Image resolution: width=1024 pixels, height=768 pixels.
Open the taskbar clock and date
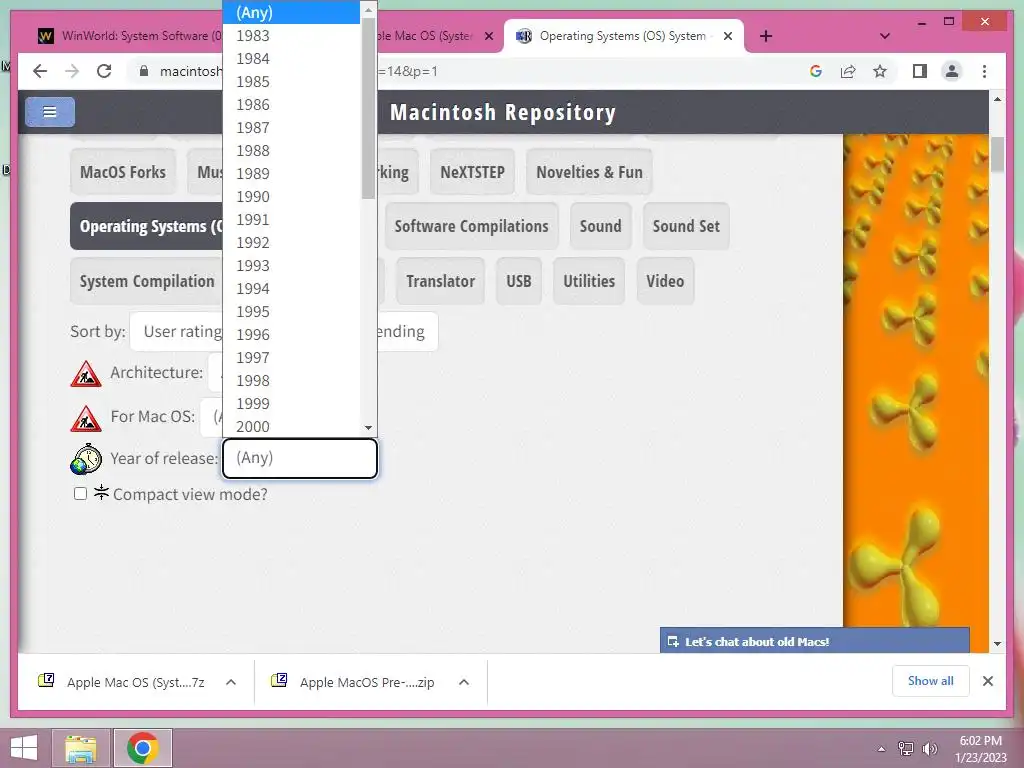tap(980, 748)
